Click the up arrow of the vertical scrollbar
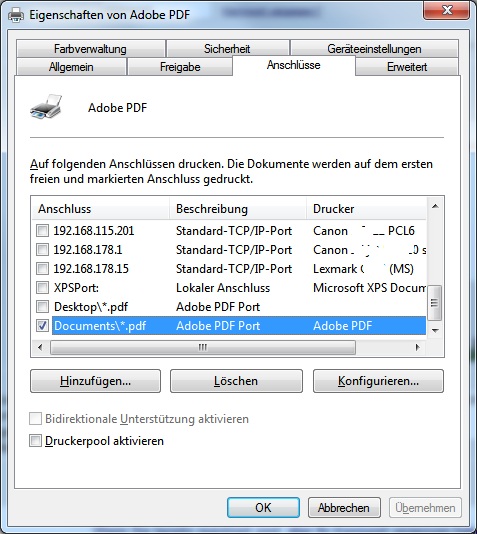Image resolution: width=477 pixels, height=534 pixels. (x=435, y=206)
